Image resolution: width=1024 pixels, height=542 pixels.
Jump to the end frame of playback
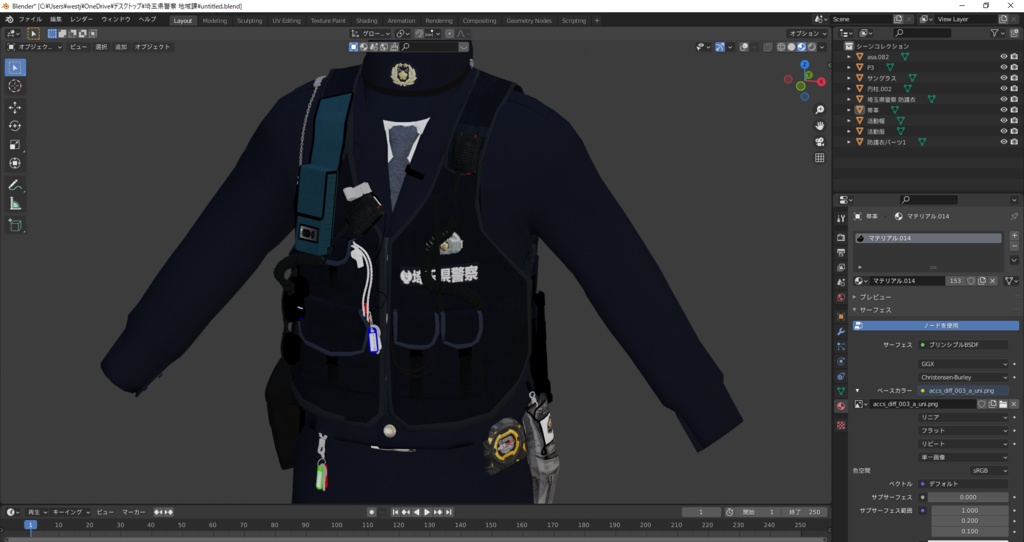point(449,512)
